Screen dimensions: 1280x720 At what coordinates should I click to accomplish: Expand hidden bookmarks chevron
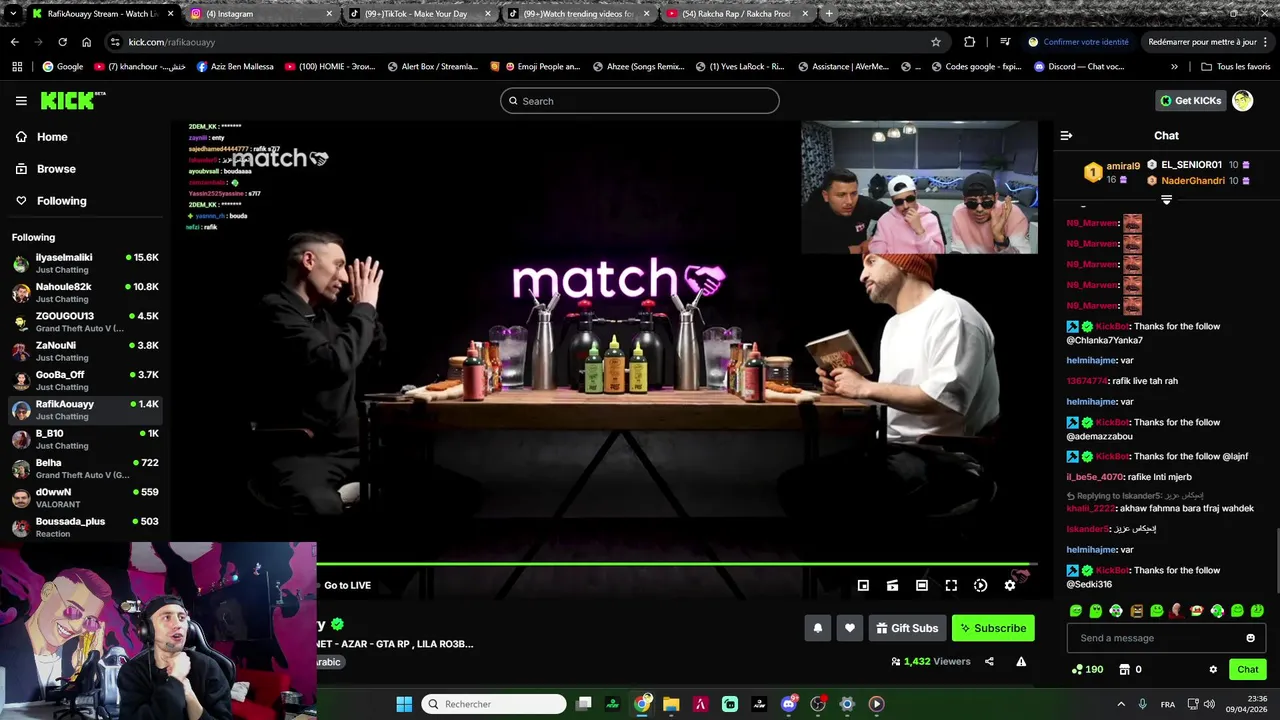pos(1174,67)
